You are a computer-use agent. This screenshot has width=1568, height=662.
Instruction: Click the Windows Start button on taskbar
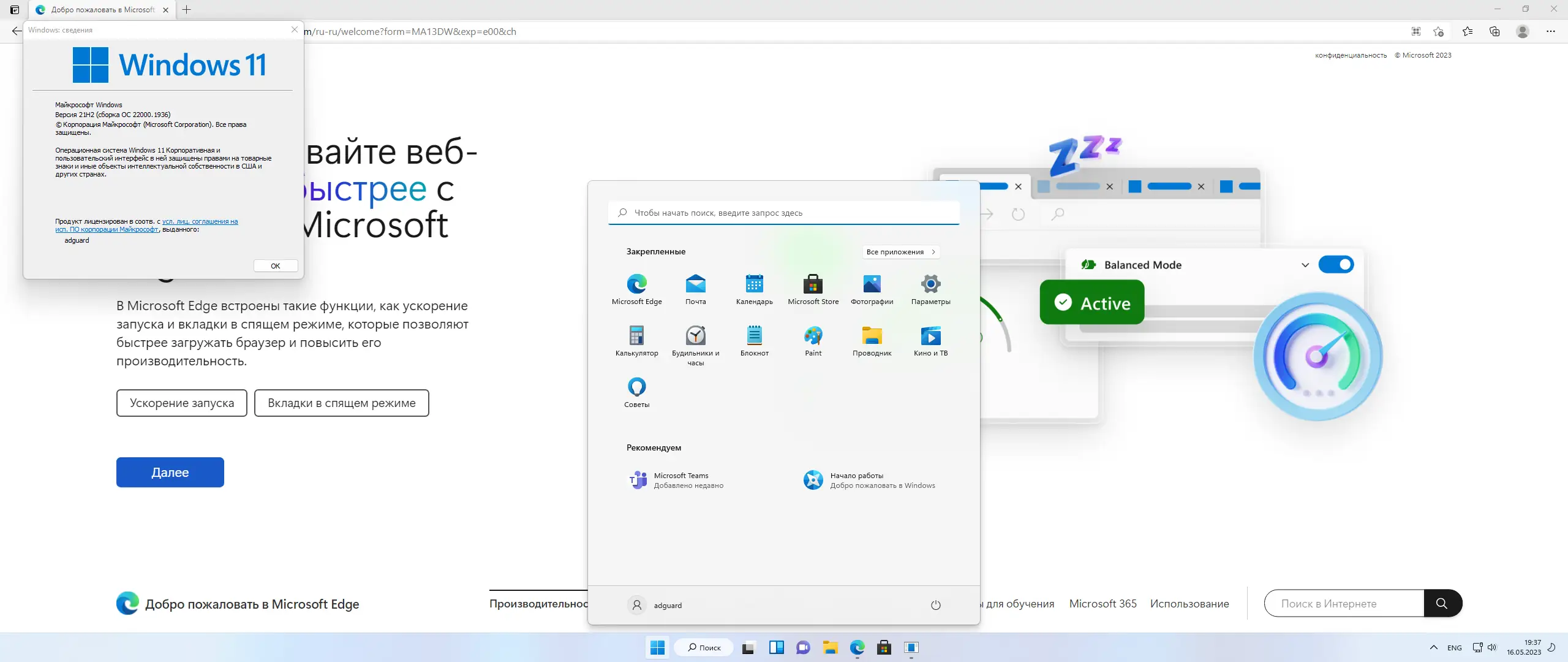[657, 647]
